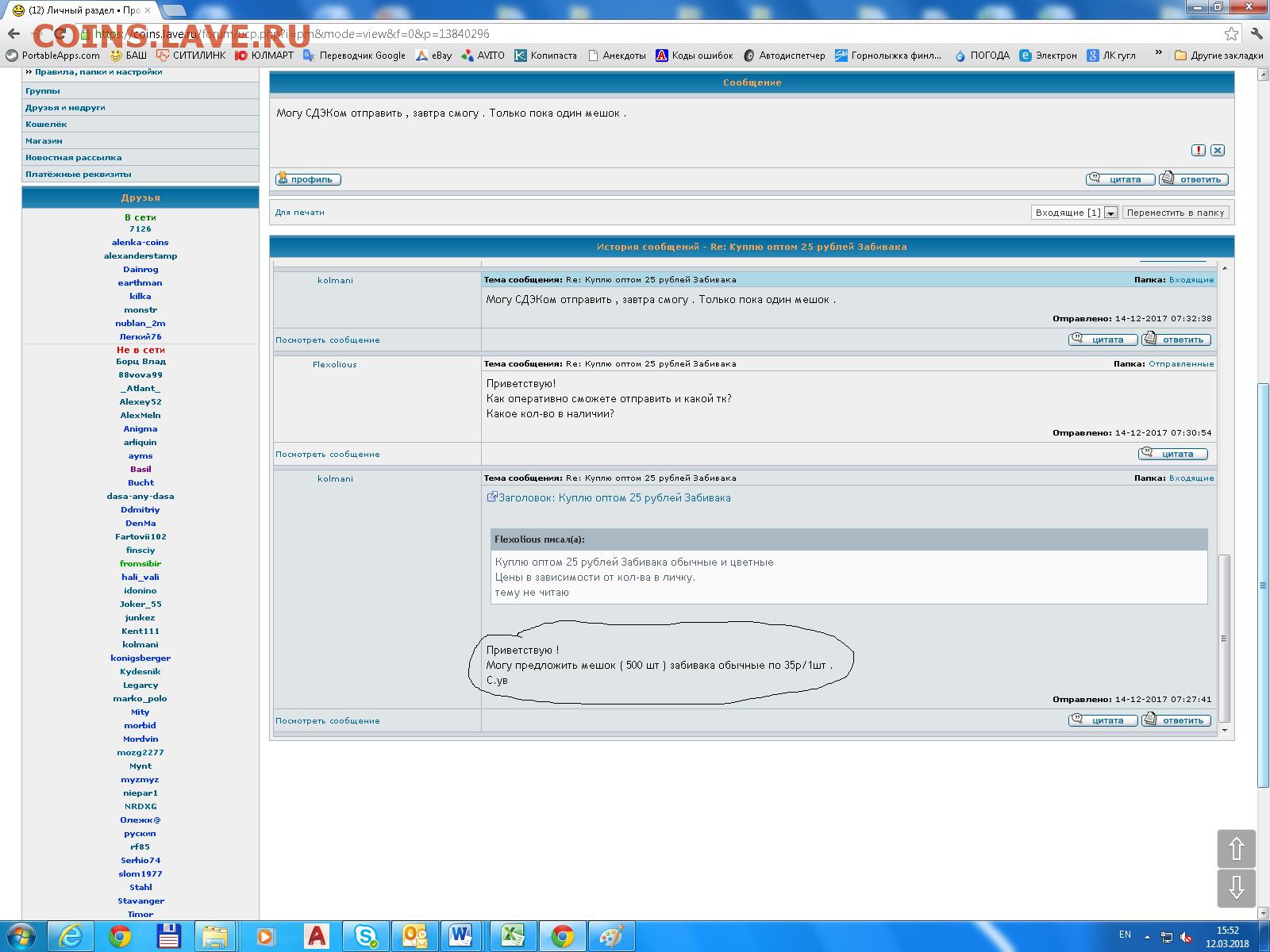Viewport: 1270px width, 952px height.
Task: Bookmark the page with the star icon
Action: pyautogui.click(x=1231, y=33)
